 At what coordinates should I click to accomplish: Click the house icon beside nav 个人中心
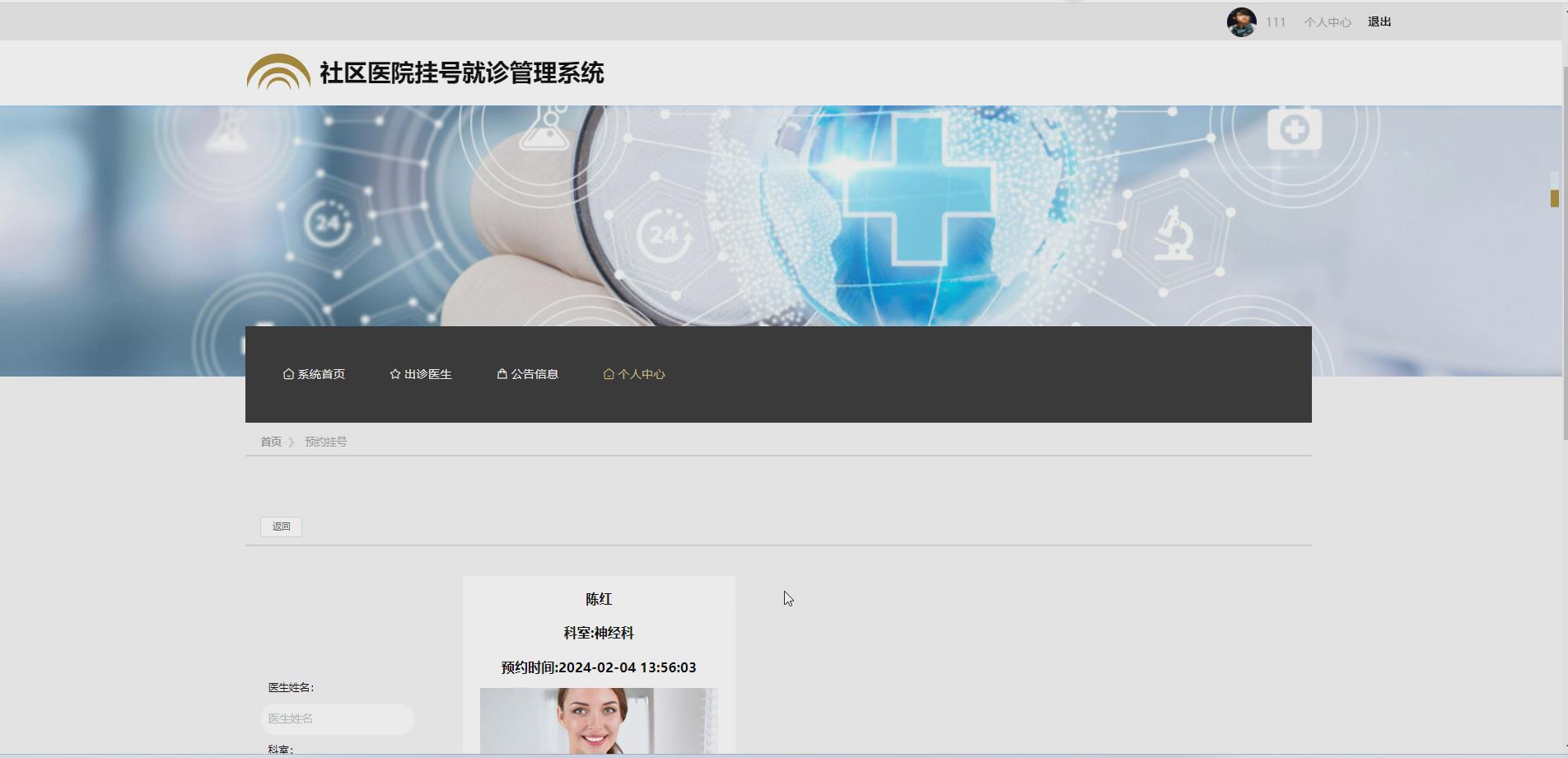[609, 374]
